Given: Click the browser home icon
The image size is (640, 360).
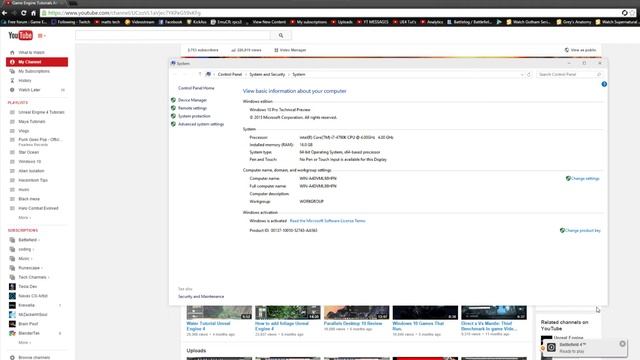Looking at the screenshot, I should click(33, 13).
